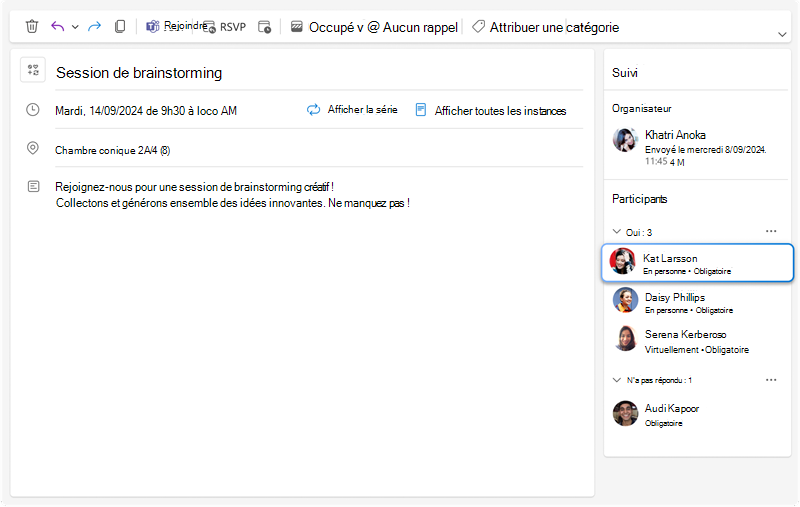Collapse the N'a pas répondu group
Image resolution: width=800 pixels, height=507 pixels.
pos(616,380)
